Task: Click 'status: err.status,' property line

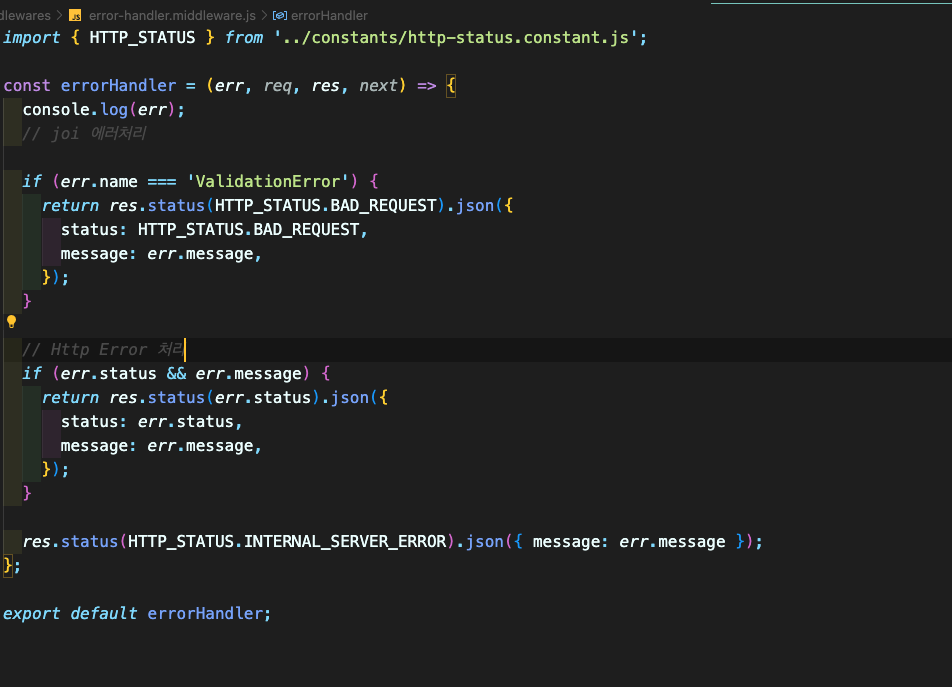Action: [151, 421]
